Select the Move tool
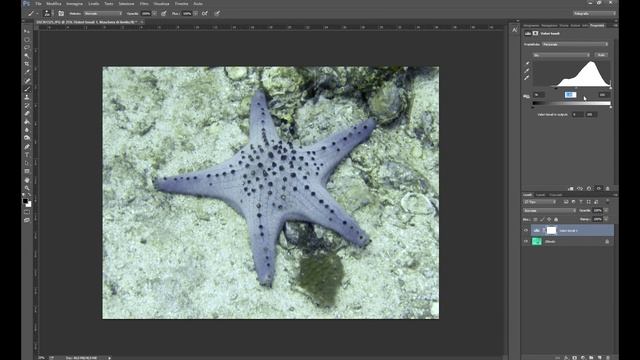The width and height of the screenshot is (640, 360). coord(27,31)
